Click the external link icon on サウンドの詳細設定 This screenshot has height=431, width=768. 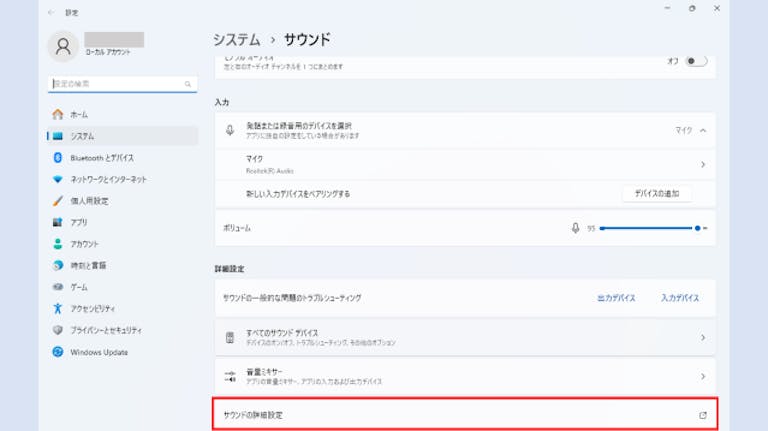tap(703, 415)
